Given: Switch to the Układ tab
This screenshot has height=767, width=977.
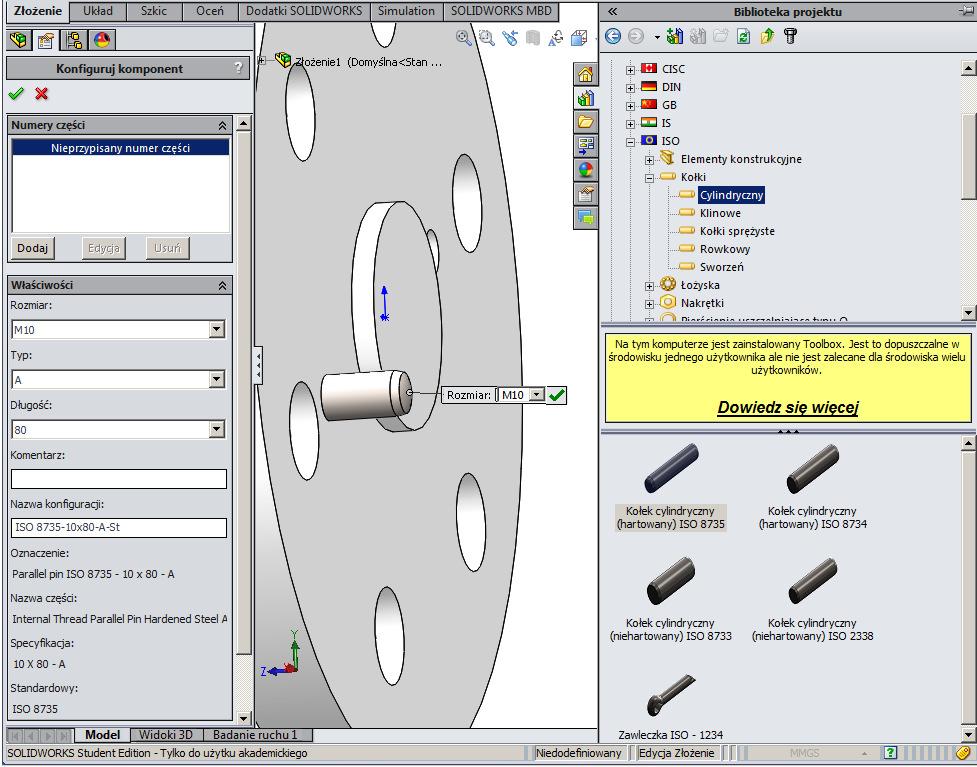Looking at the screenshot, I should click(x=98, y=11).
